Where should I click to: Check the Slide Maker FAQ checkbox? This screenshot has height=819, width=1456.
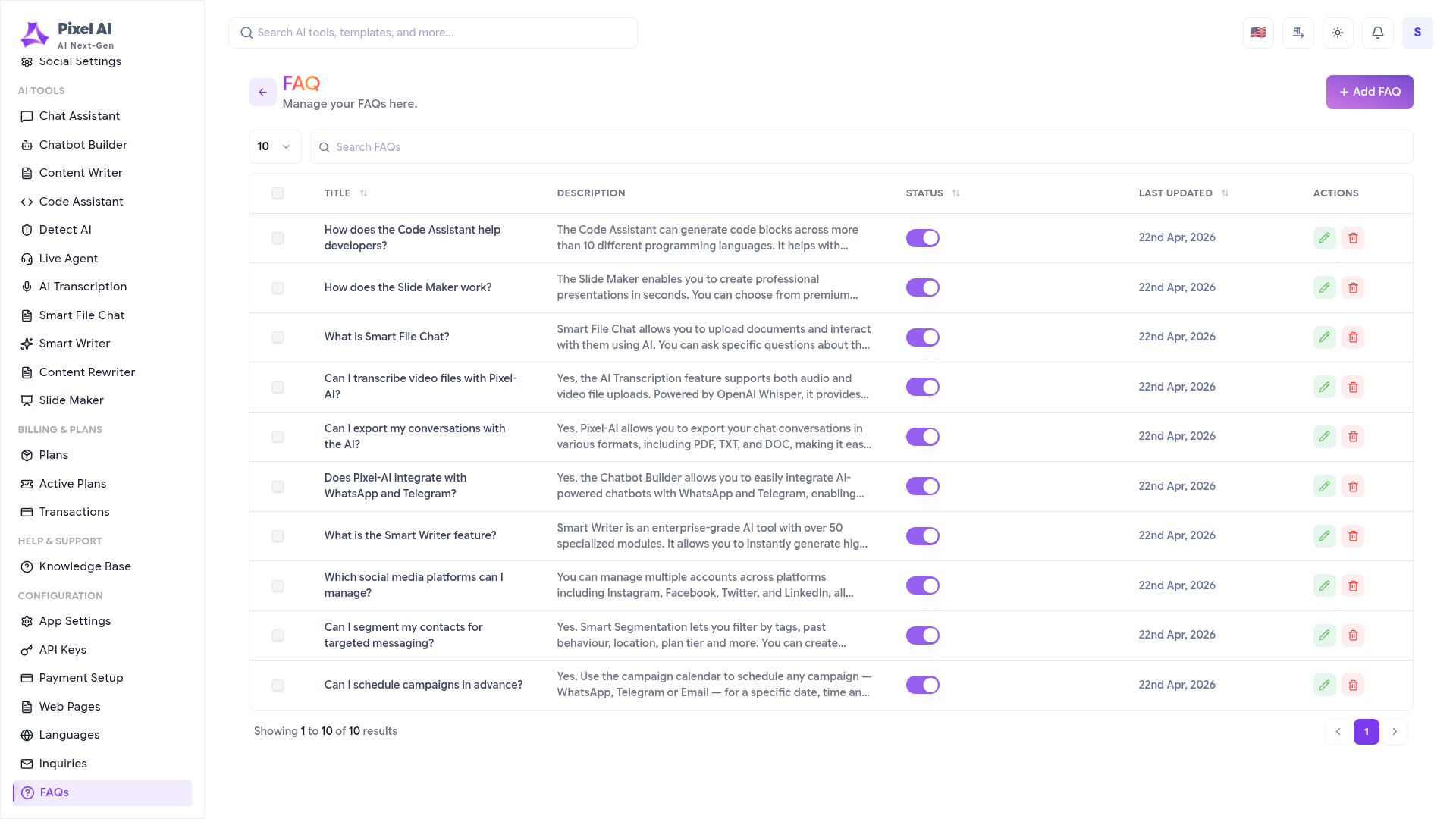[278, 287]
